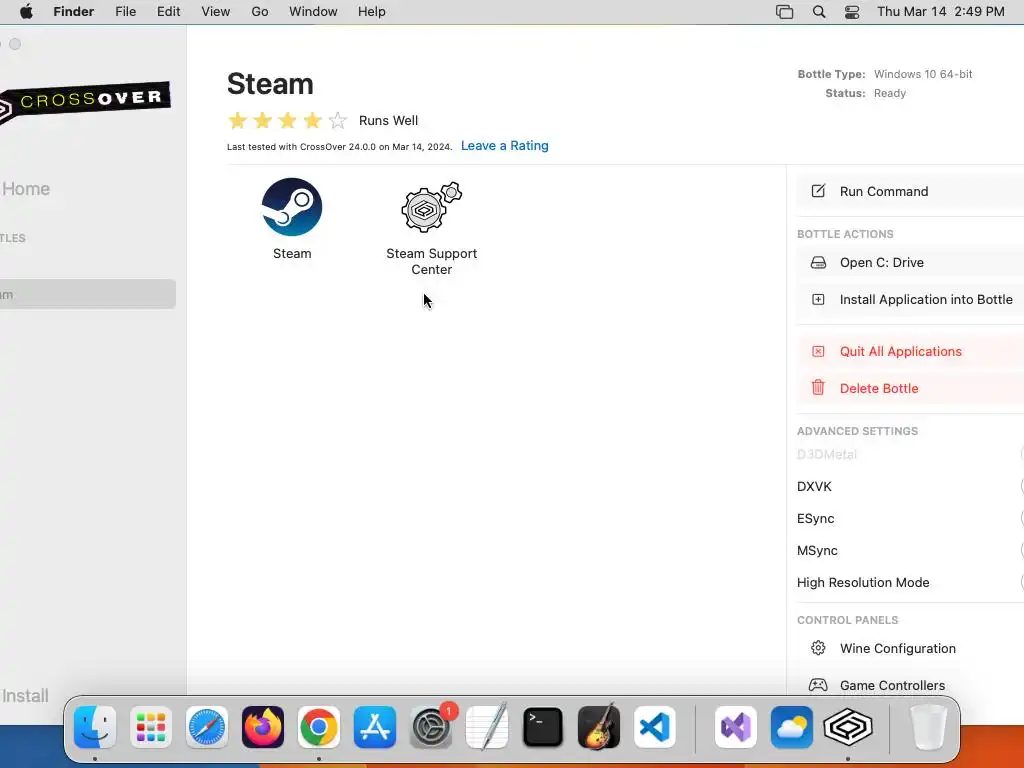Open the Apple menu
1024x768 pixels.
coord(26,12)
